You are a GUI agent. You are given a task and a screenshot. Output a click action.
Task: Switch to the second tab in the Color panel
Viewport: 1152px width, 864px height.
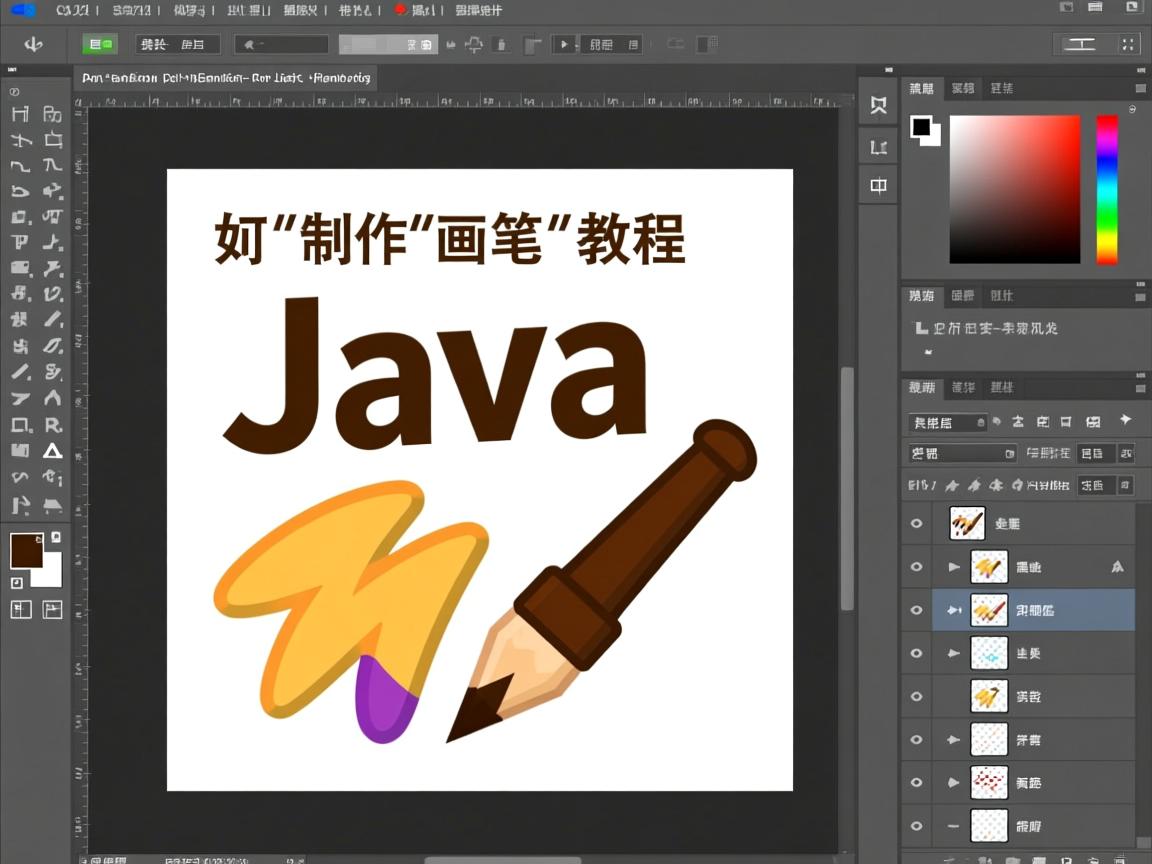pyautogui.click(x=963, y=88)
